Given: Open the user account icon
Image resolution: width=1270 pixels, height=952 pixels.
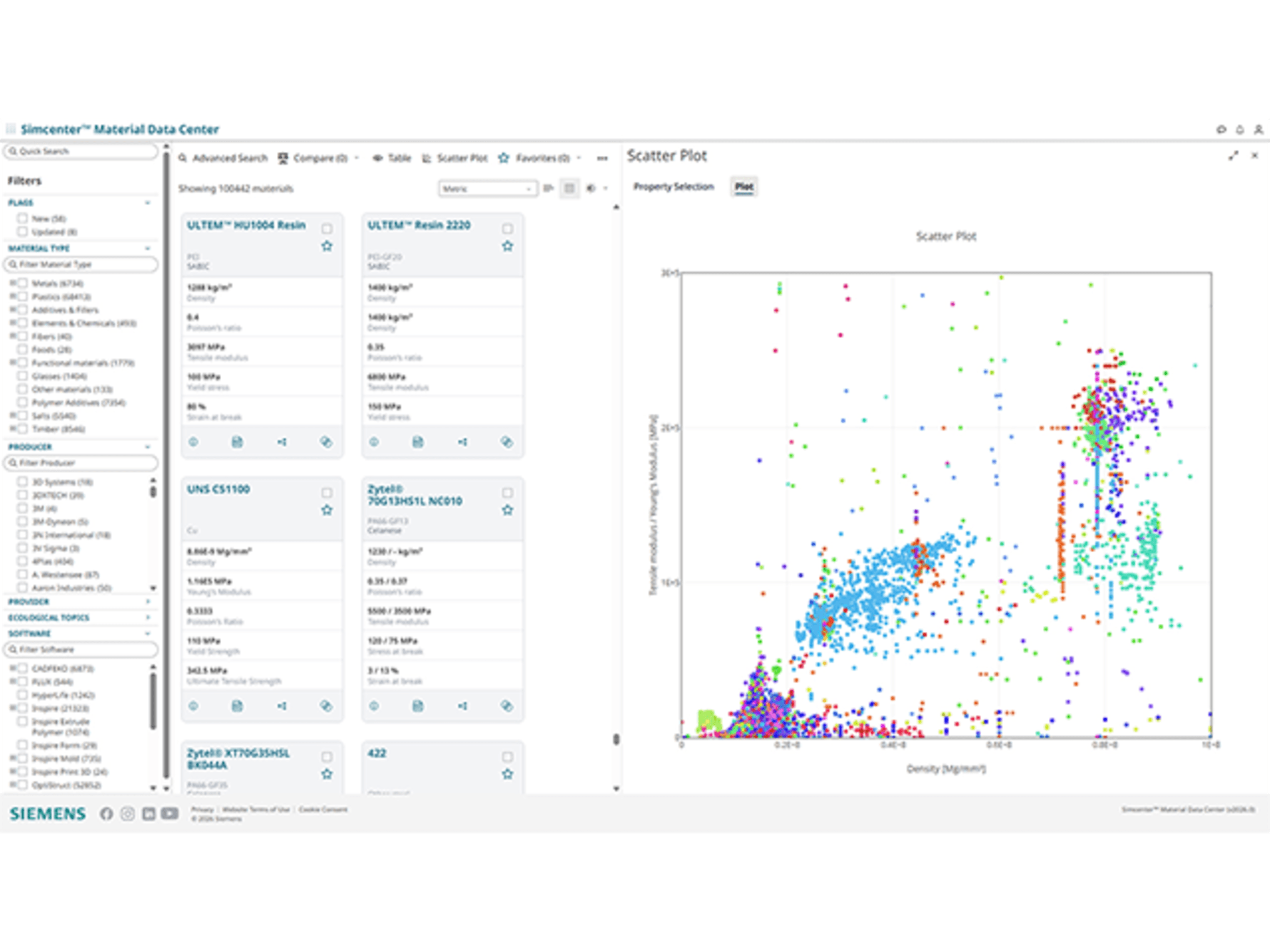Looking at the screenshot, I should [x=1259, y=130].
